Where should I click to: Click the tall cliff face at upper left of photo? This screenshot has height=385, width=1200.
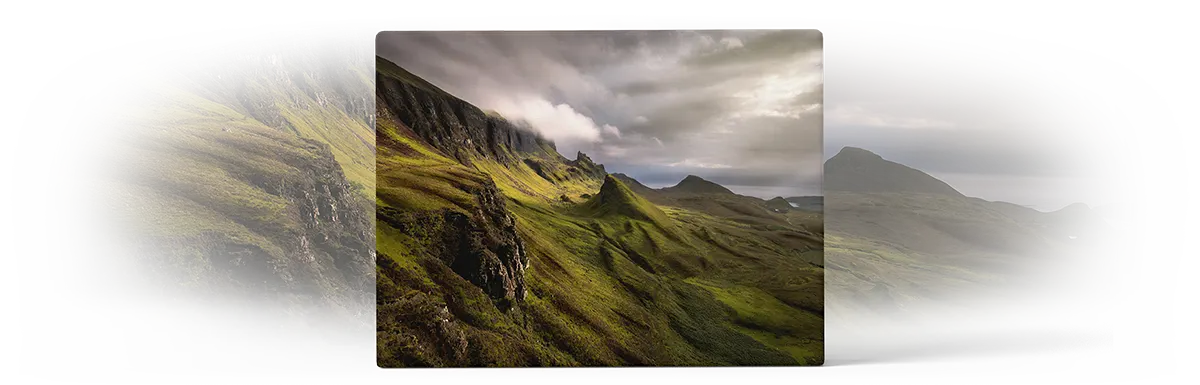tap(450, 118)
